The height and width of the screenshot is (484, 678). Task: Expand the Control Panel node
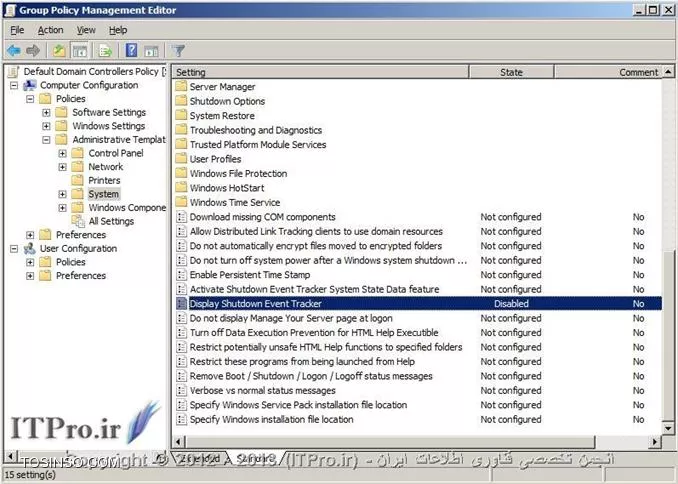point(63,154)
